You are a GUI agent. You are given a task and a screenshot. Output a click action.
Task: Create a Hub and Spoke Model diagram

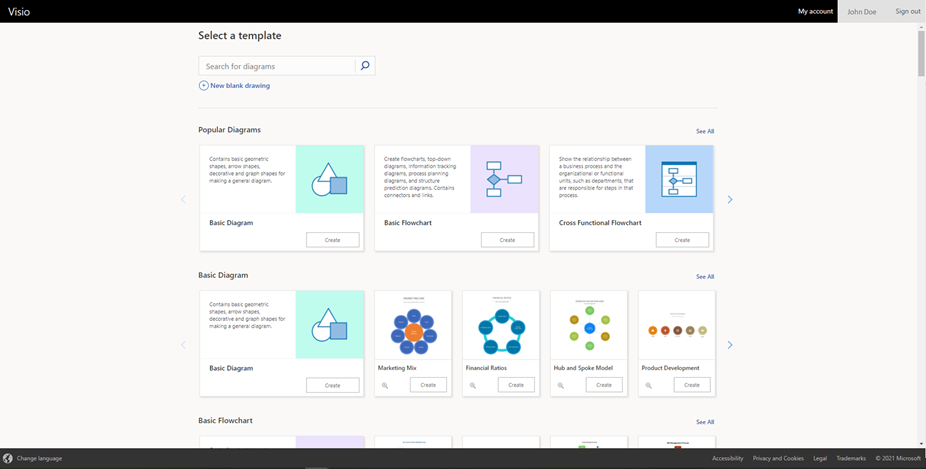pos(604,385)
